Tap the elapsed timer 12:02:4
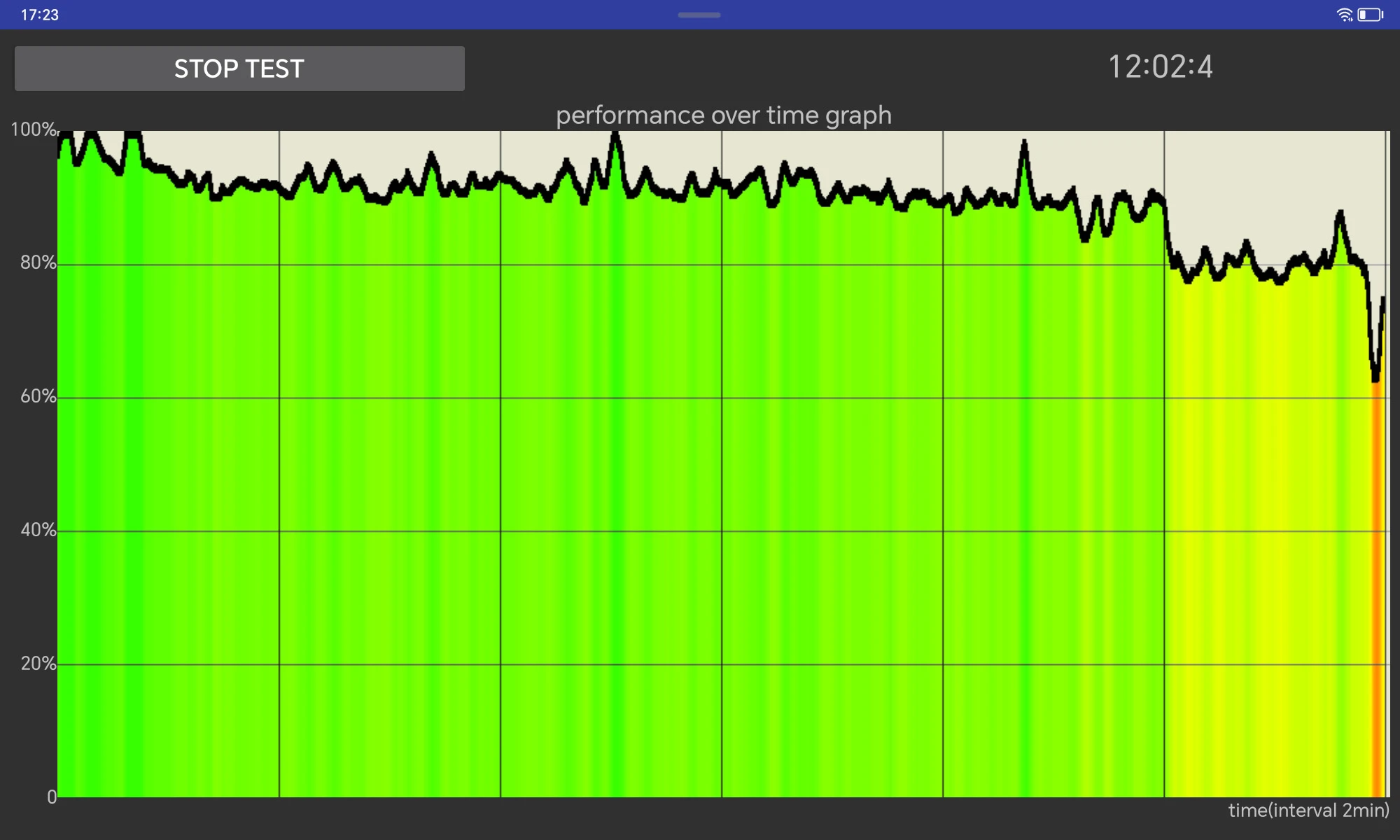 (x=1161, y=67)
